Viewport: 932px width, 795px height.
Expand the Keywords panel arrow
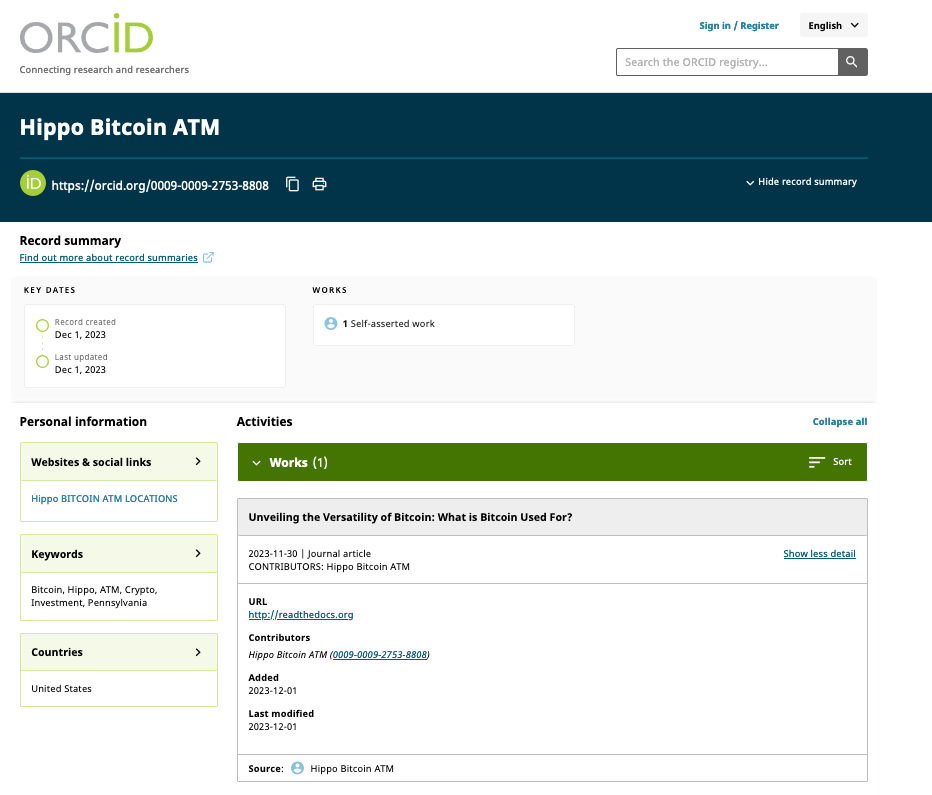pyautogui.click(x=198, y=553)
